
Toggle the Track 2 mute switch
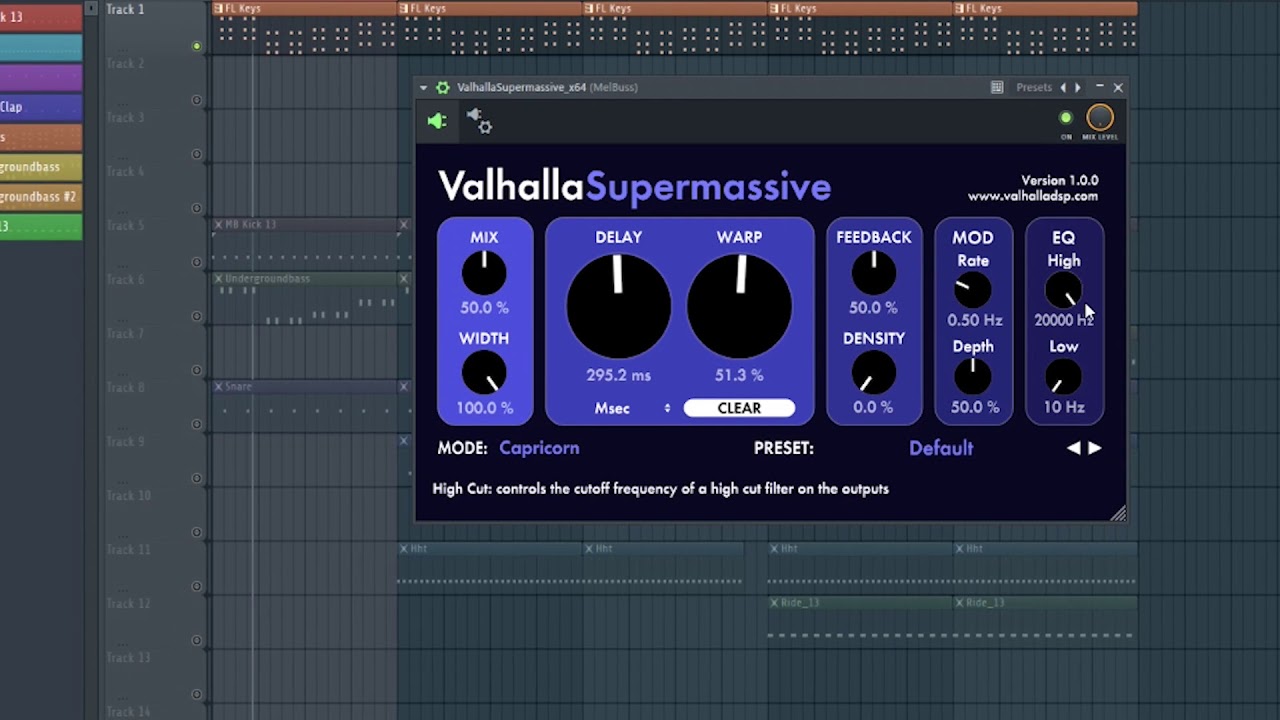click(x=196, y=100)
